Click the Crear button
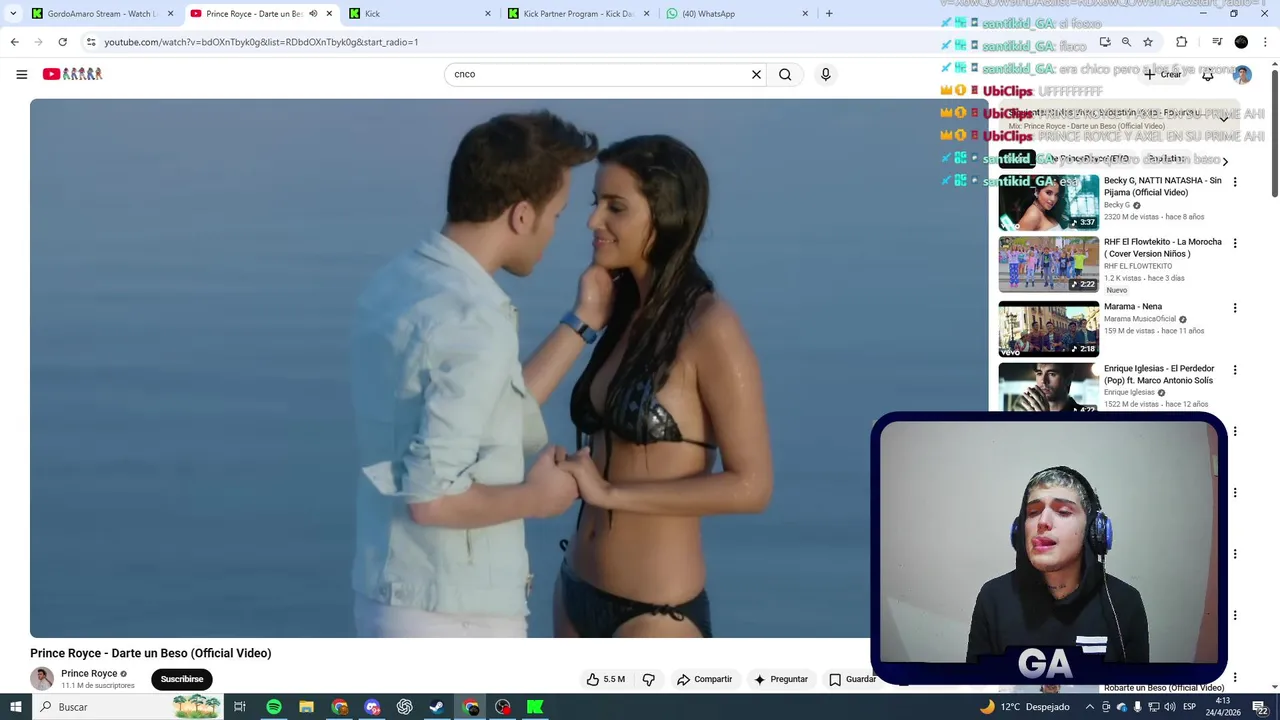 coord(1163,75)
